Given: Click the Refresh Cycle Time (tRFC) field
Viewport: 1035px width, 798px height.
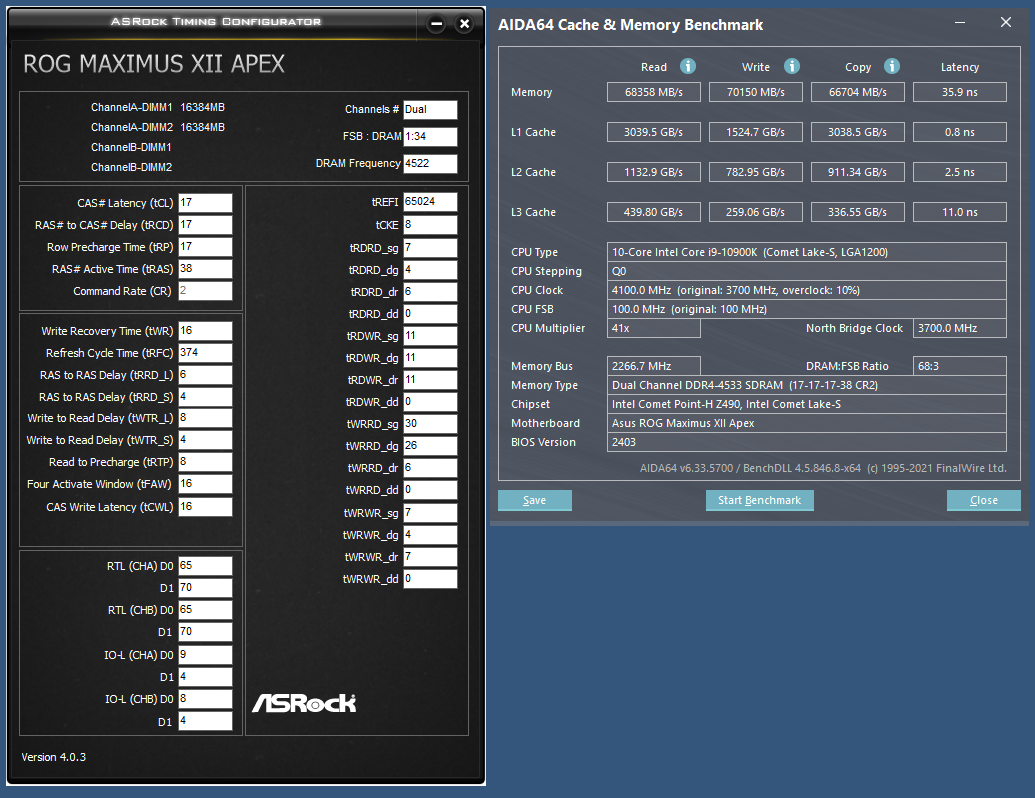Looking at the screenshot, I should [205, 353].
